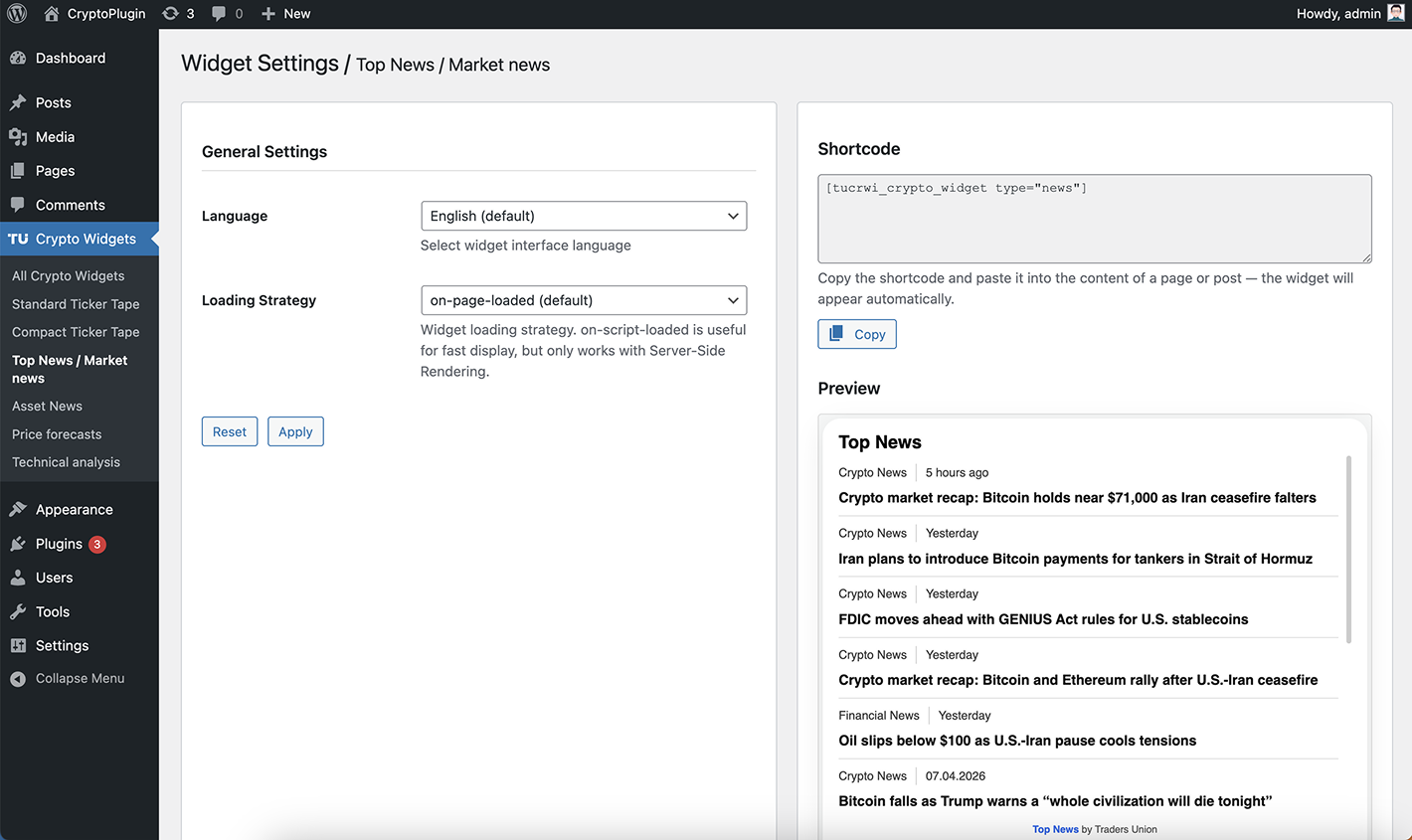Apply the widget settings
Screen dimensions: 1412x840
tap(295, 431)
